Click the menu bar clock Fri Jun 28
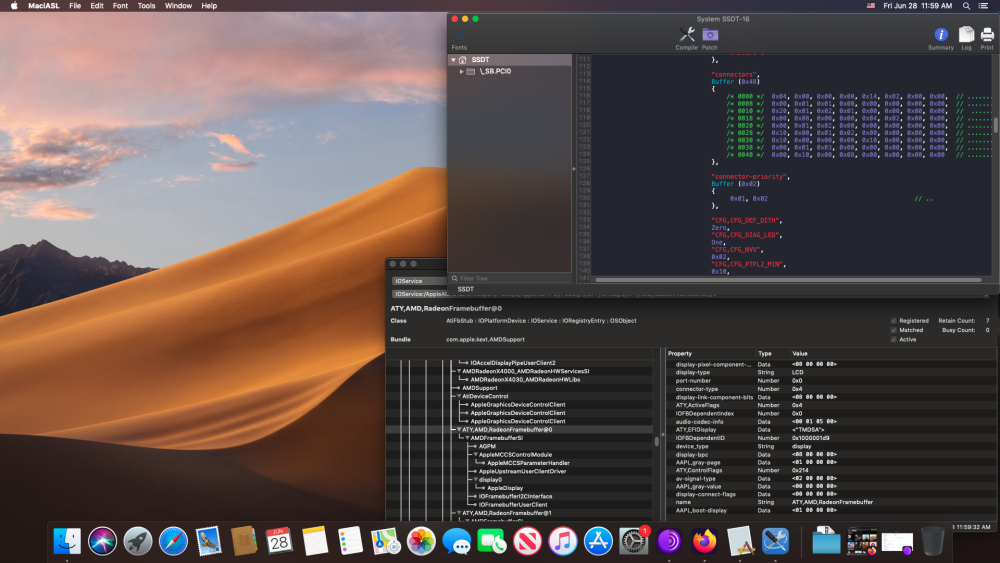Viewport: 1000px width, 563px height. point(917,6)
